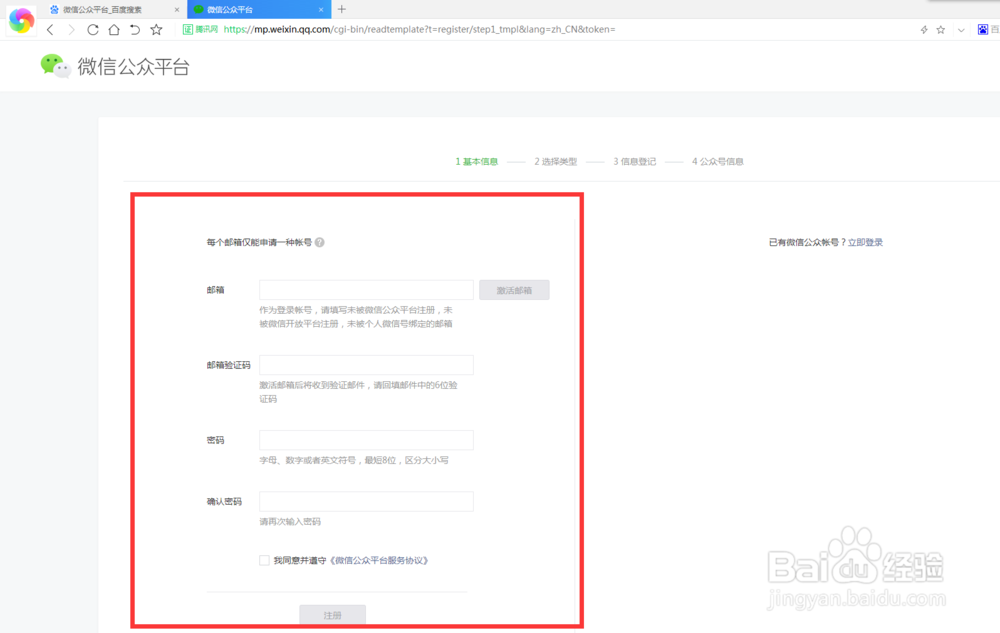Click the 每个邮箱仅能申请一种帐号 text
Viewport: 1000px width, 633px height.
point(259,242)
